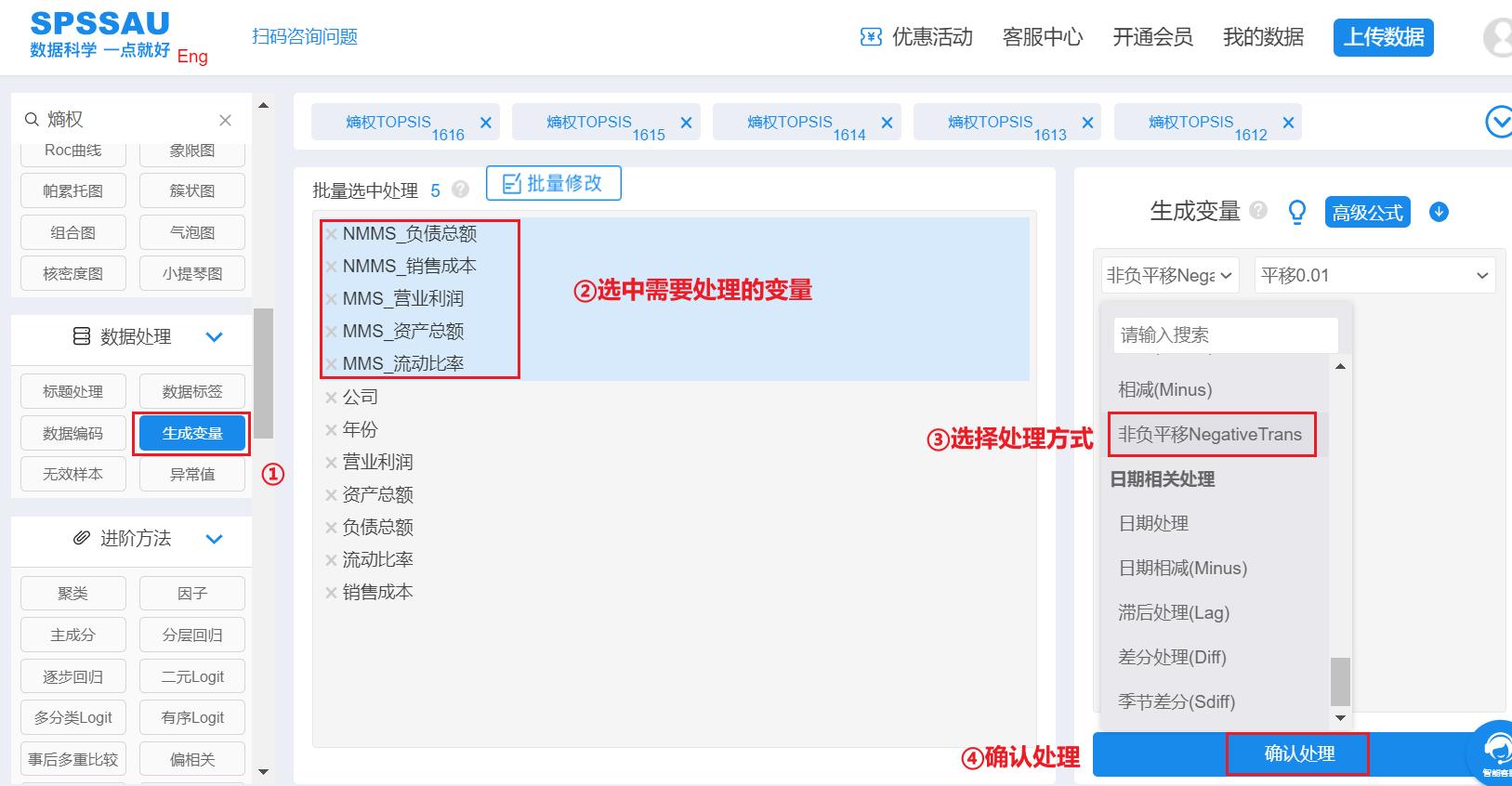Screen dimensions: 1512x786
Task: Click the blue download arrow icon
Action: pos(1439,212)
